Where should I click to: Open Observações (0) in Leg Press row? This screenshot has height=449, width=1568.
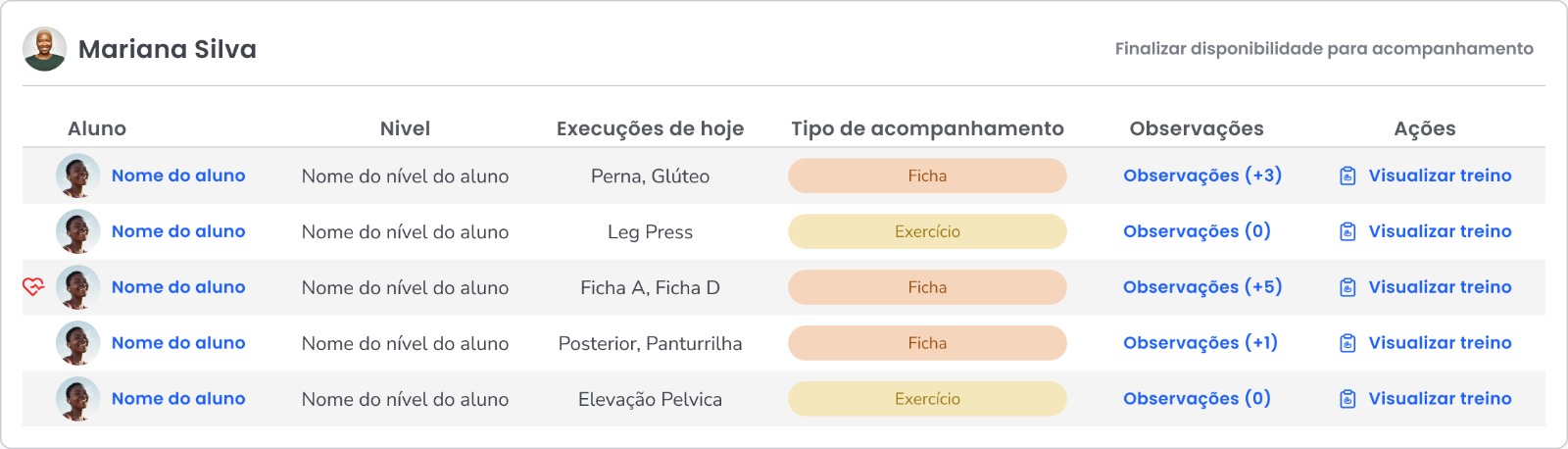(1196, 231)
